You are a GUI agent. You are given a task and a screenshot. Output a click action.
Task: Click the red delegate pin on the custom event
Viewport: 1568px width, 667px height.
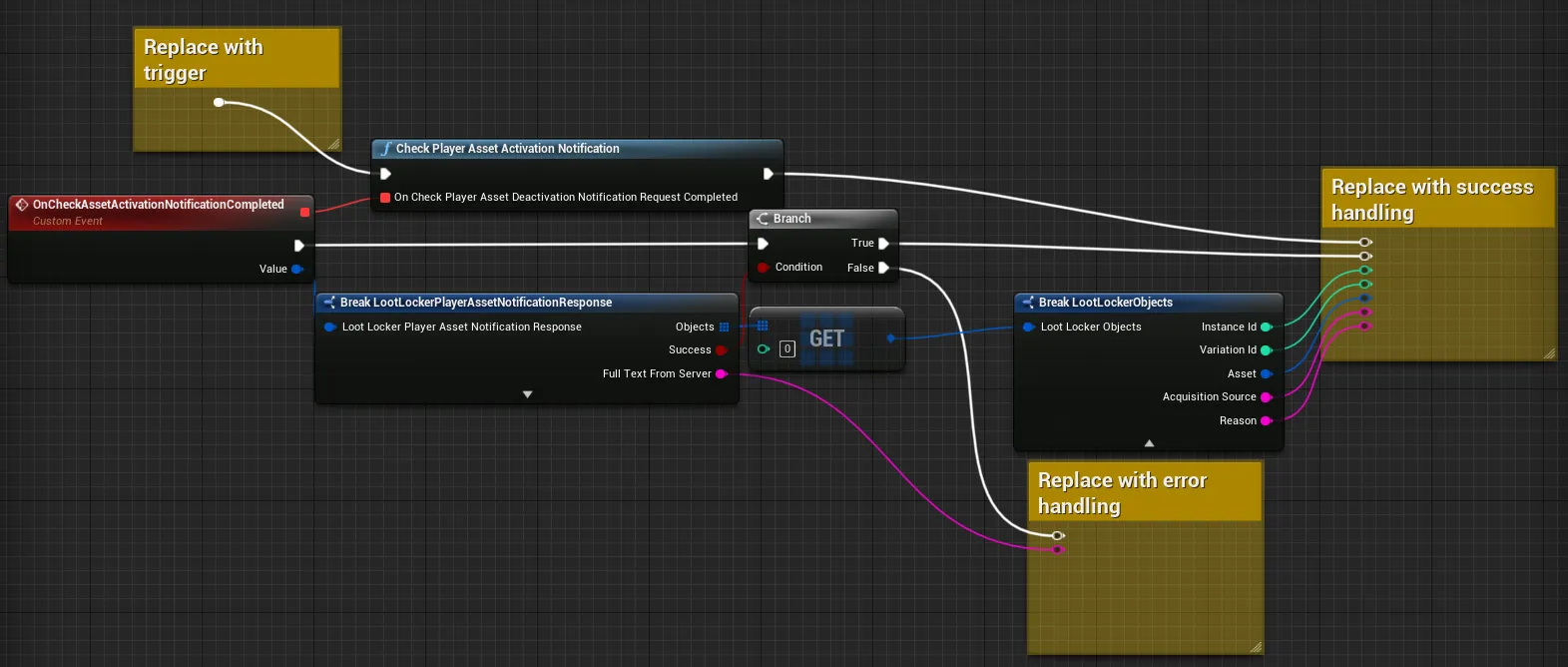pos(305,212)
